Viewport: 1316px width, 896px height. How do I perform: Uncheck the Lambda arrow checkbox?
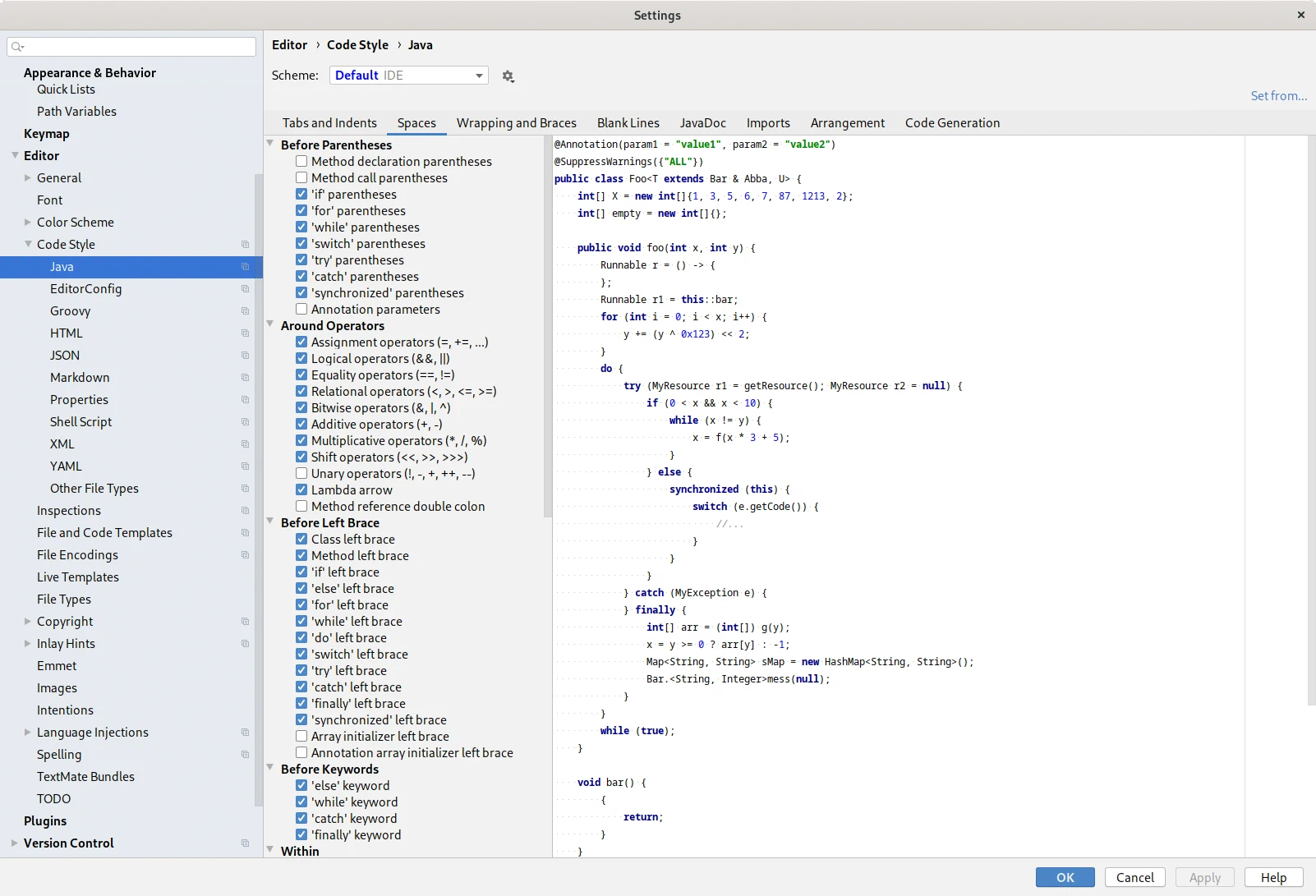pyautogui.click(x=301, y=490)
